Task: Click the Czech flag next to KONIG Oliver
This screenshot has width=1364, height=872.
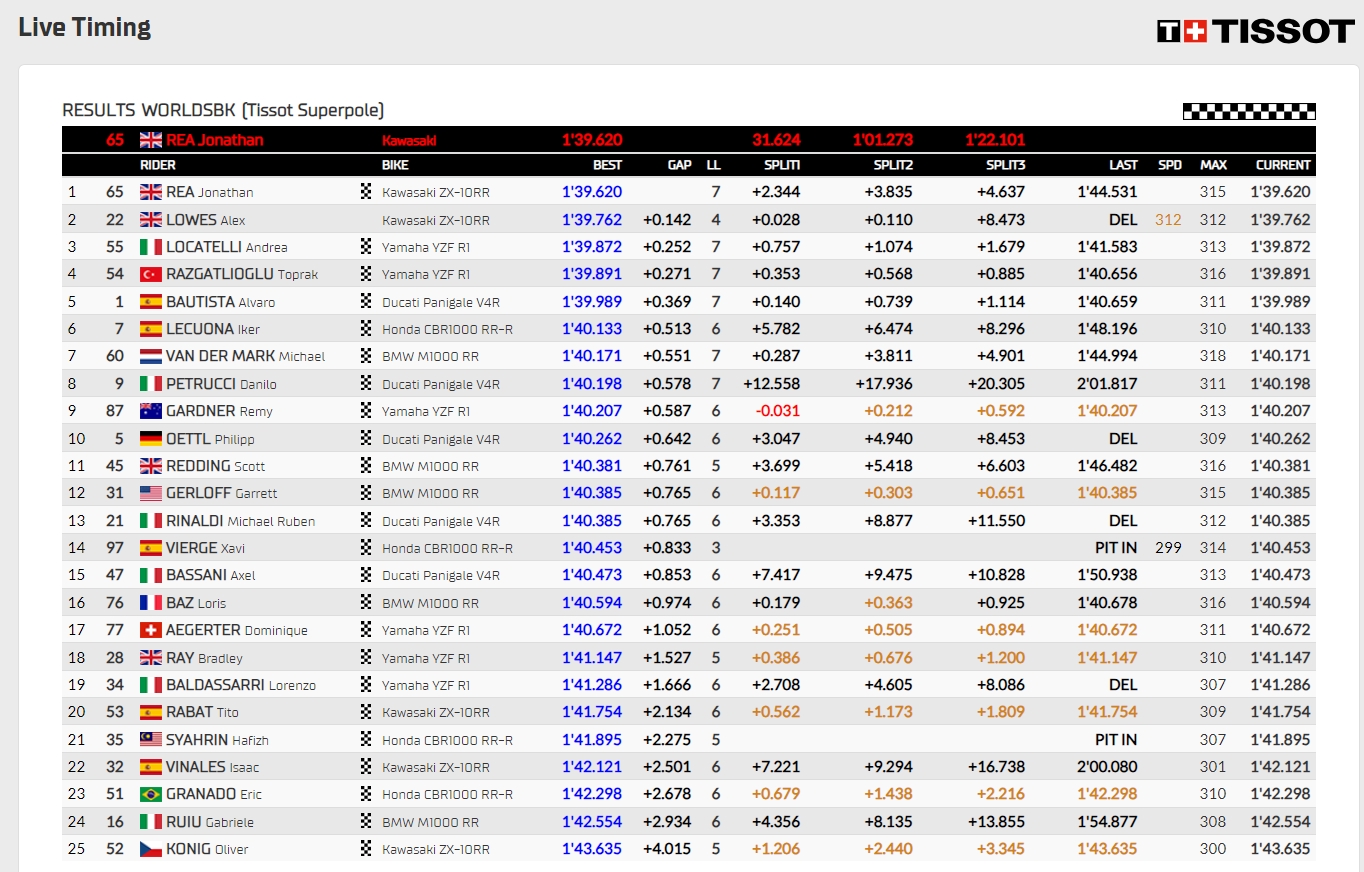Action: coord(150,849)
